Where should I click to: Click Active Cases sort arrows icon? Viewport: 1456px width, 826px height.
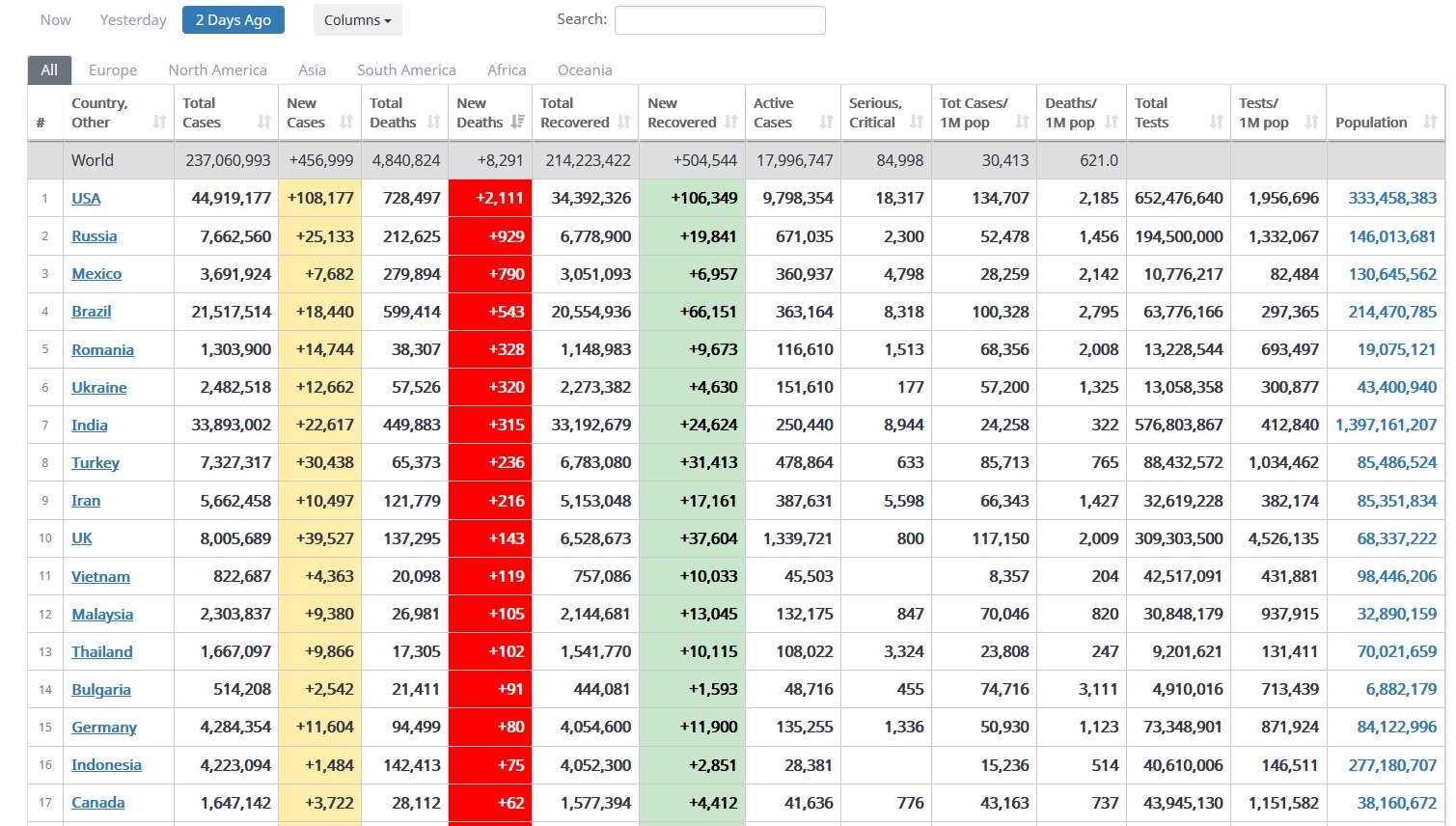[x=826, y=123]
